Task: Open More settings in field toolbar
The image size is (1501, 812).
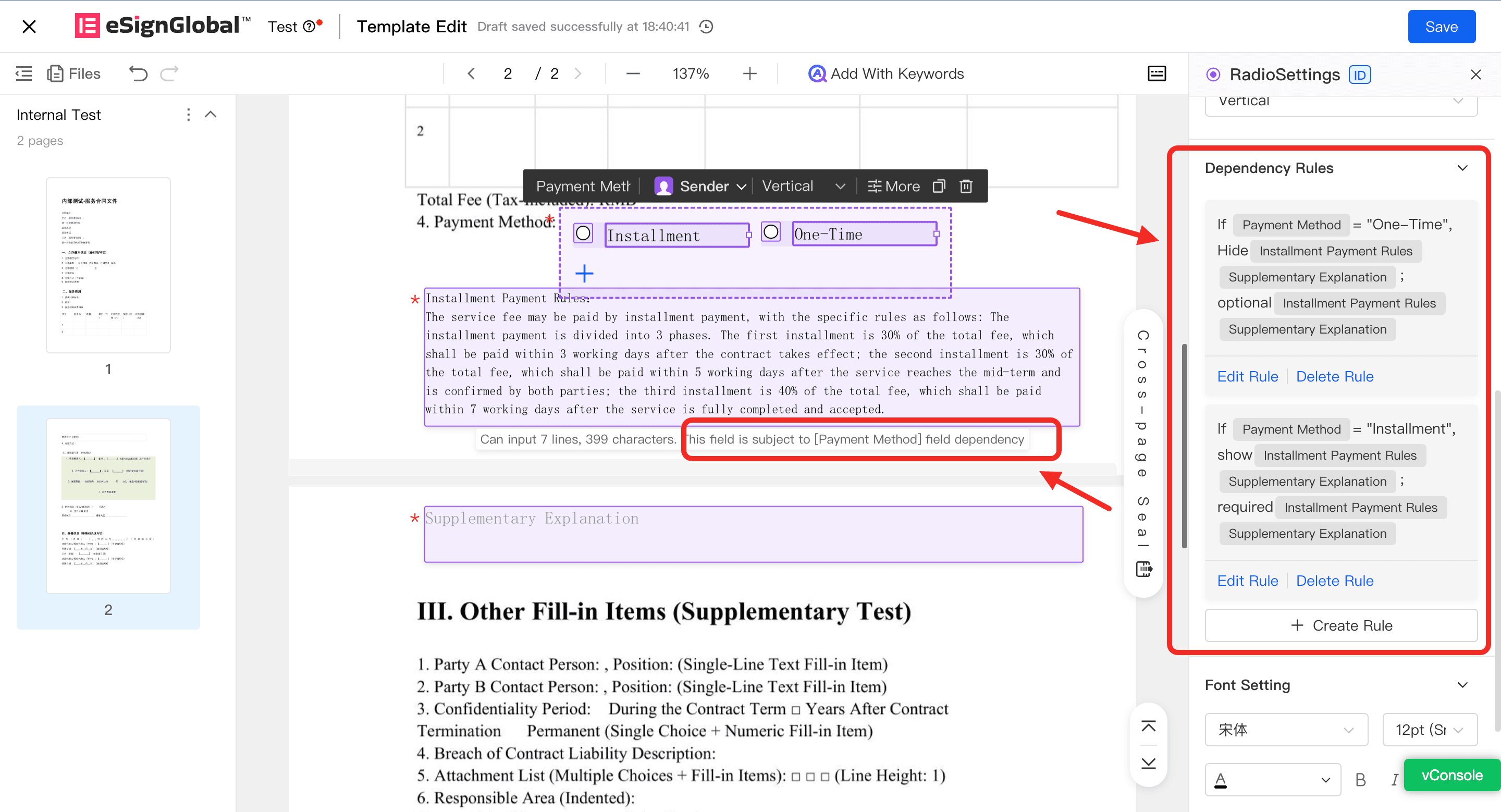Action: pos(893,187)
